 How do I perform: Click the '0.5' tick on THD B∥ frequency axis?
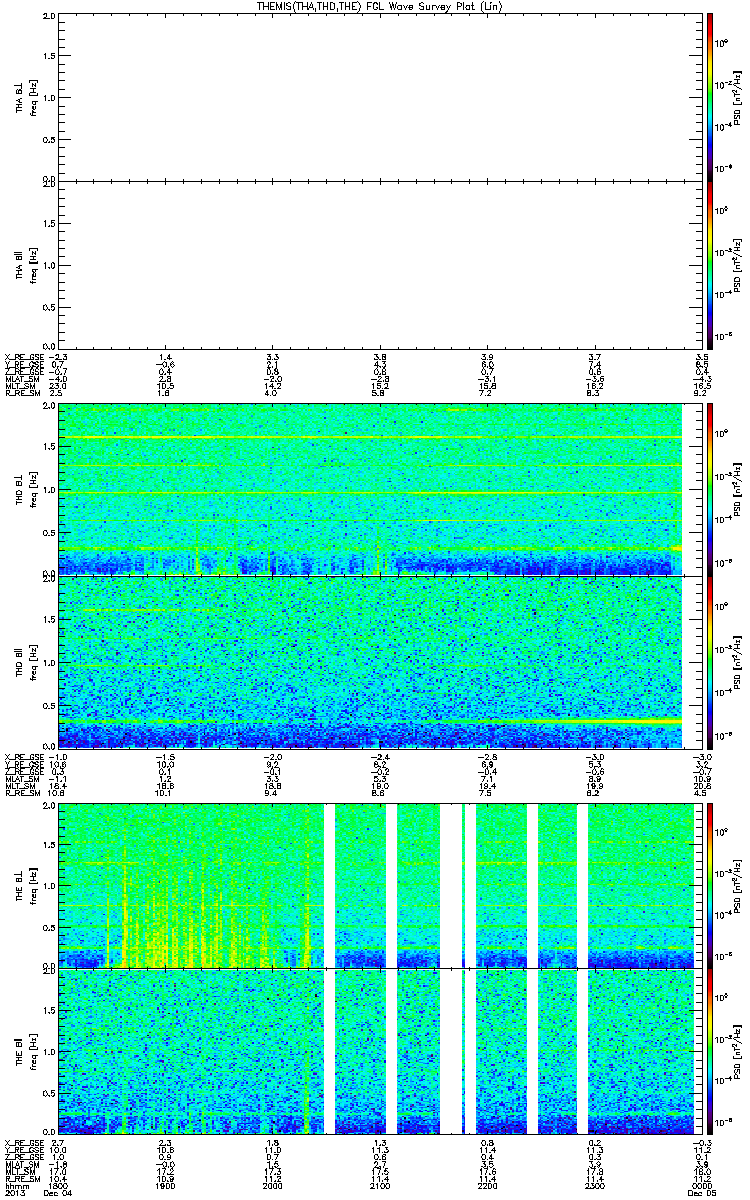(50, 705)
